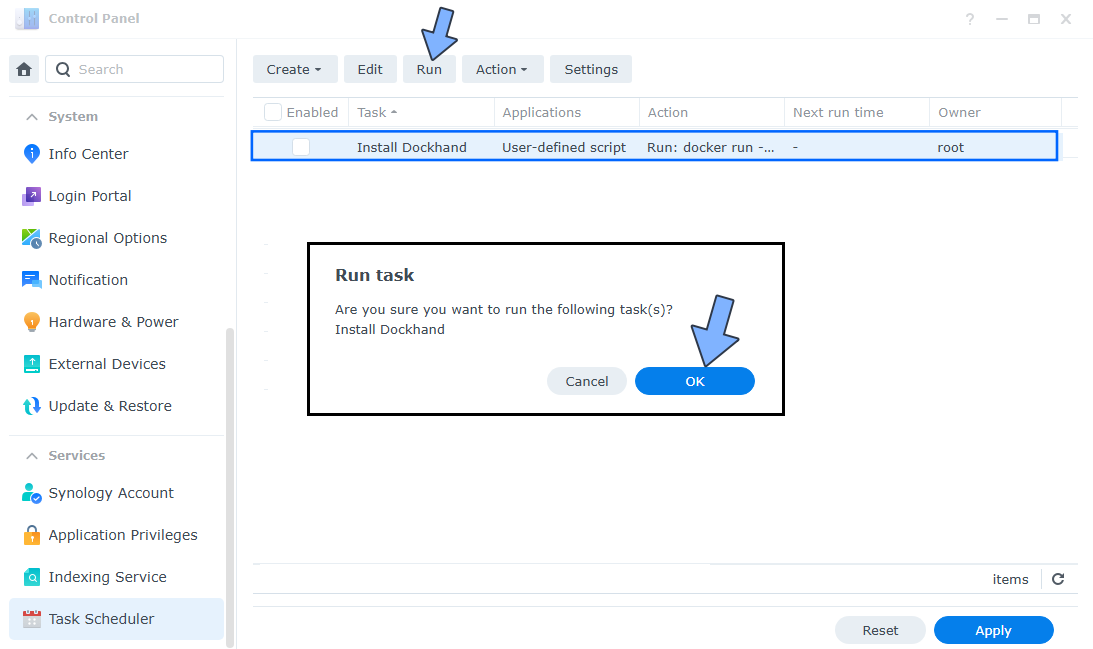Check the Enabled column header checkbox
Image resolution: width=1093 pixels, height=649 pixels.
[x=272, y=112]
